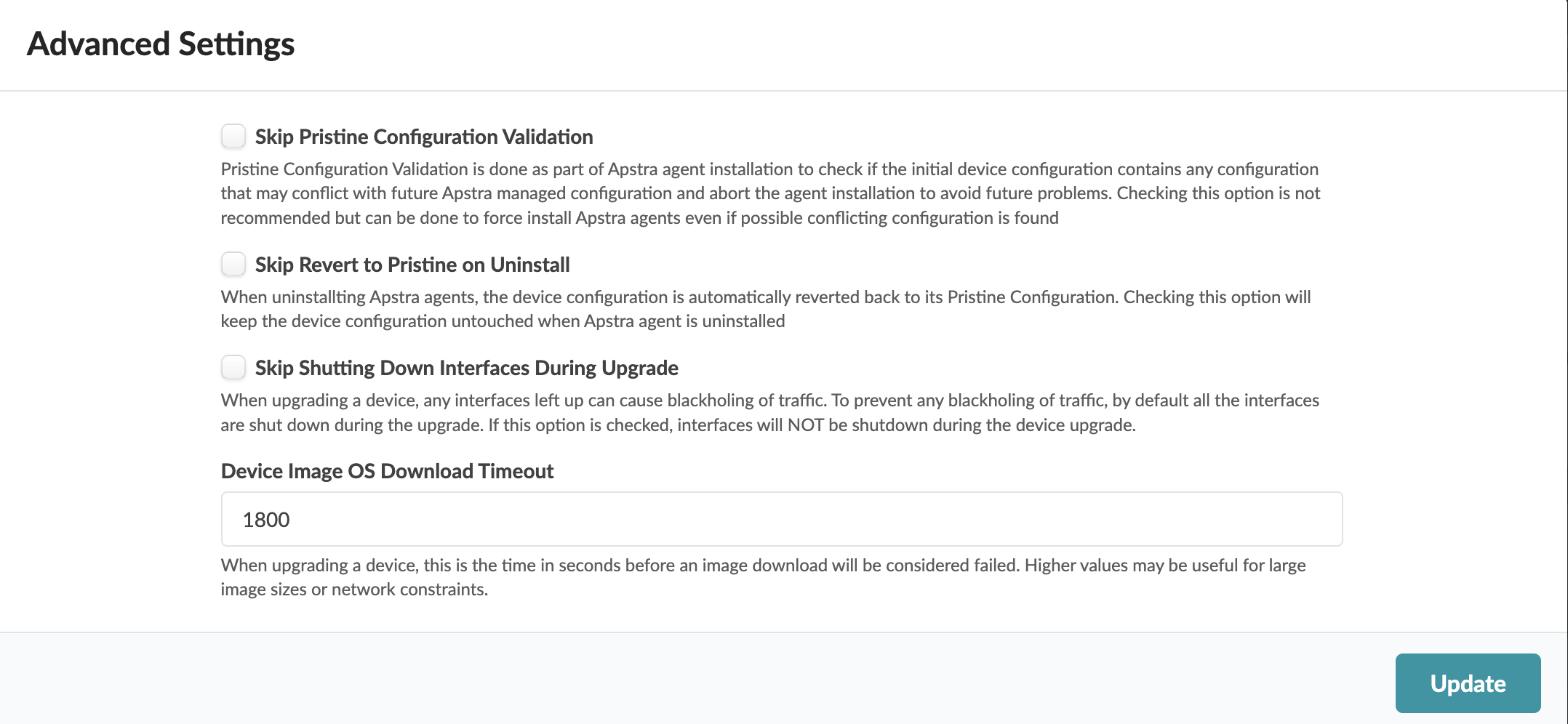Screen dimensions: 1568x724
Task: Click the "Skip Pristine Configuration Validation" label text
Action: [x=423, y=137]
